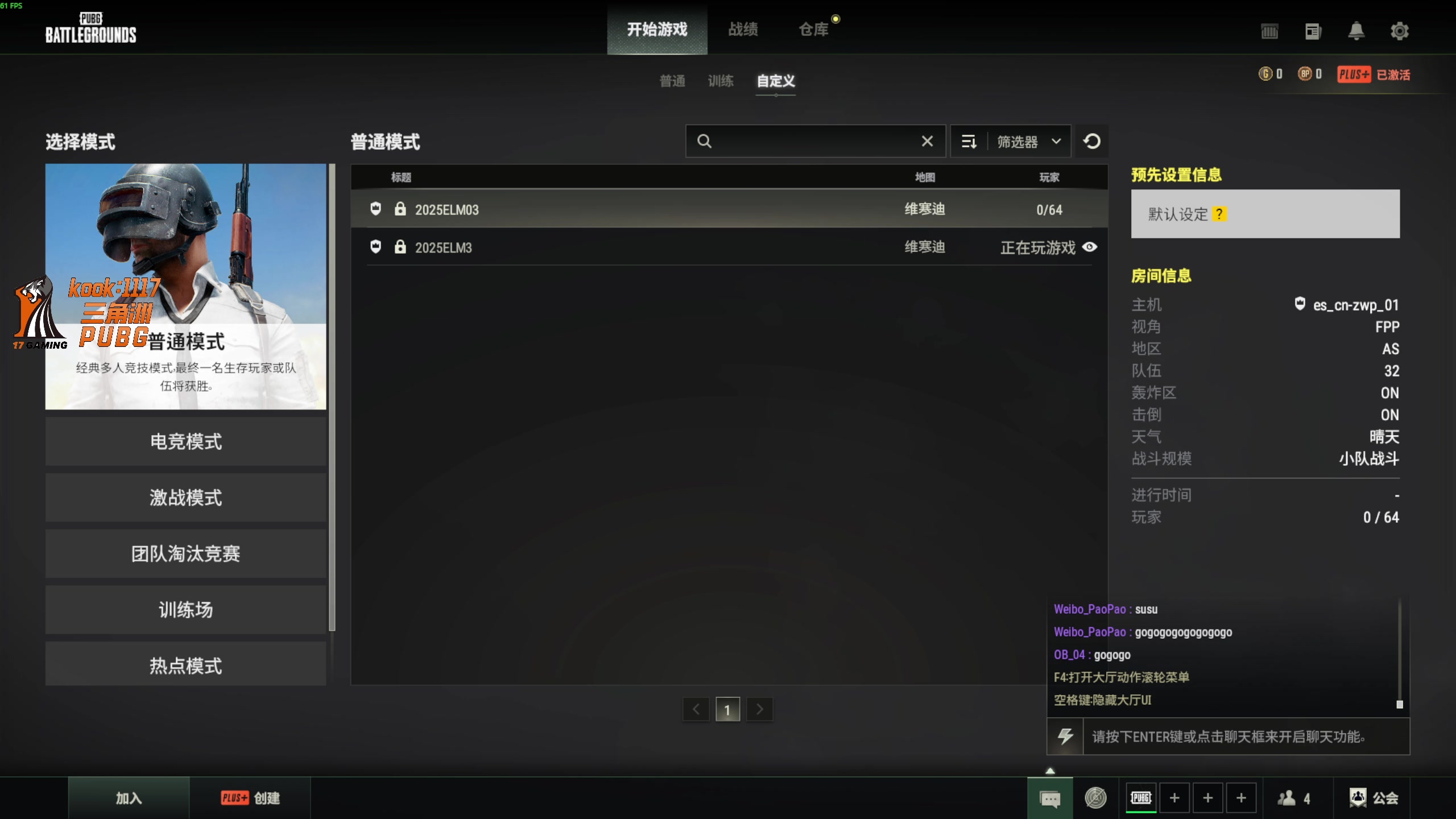The width and height of the screenshot is (1456, 819).
Task: Switch to the 开始游戏 tab
Action: (x=657, y=30)
